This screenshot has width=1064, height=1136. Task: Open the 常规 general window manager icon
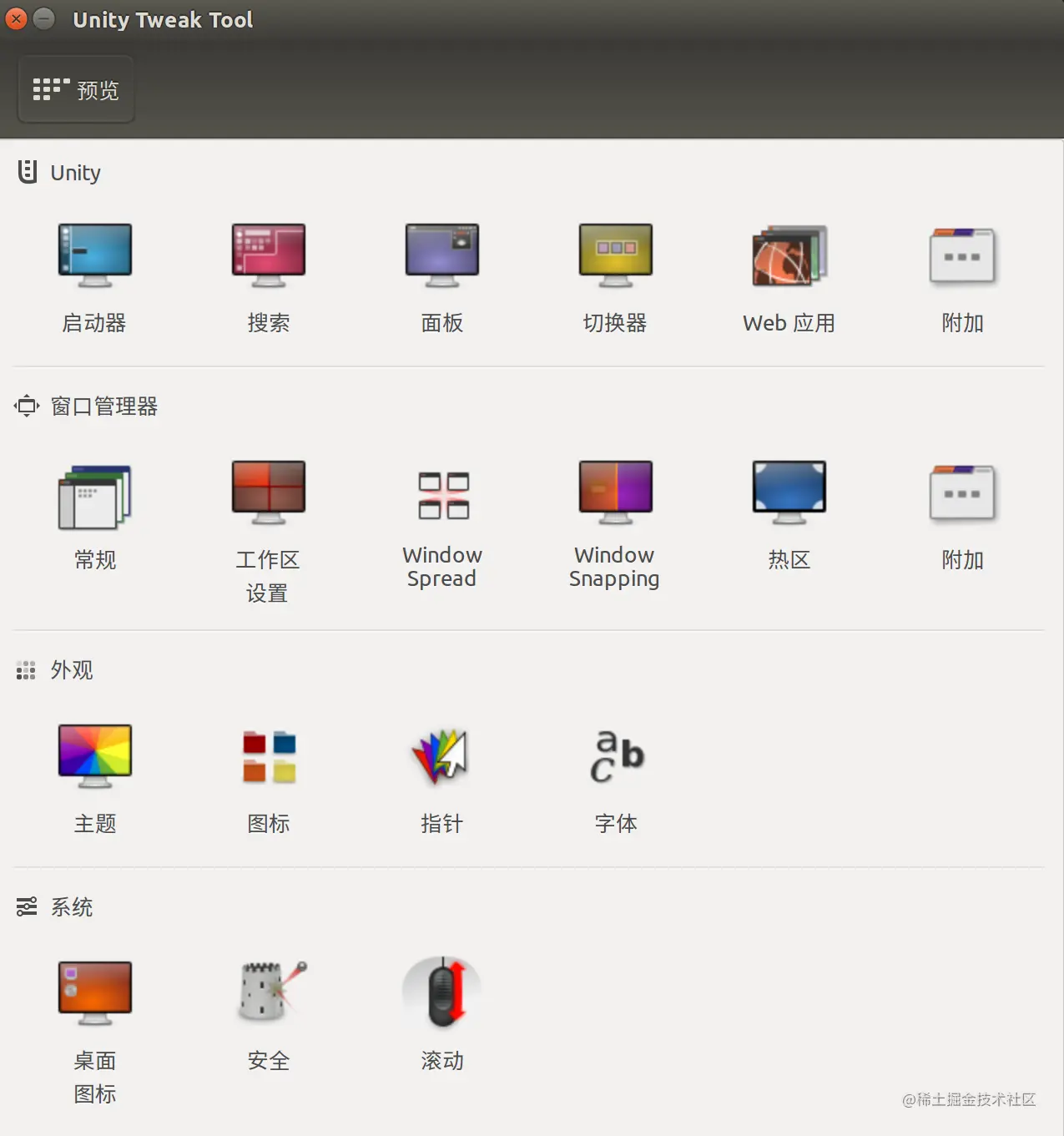click(94, 497)
